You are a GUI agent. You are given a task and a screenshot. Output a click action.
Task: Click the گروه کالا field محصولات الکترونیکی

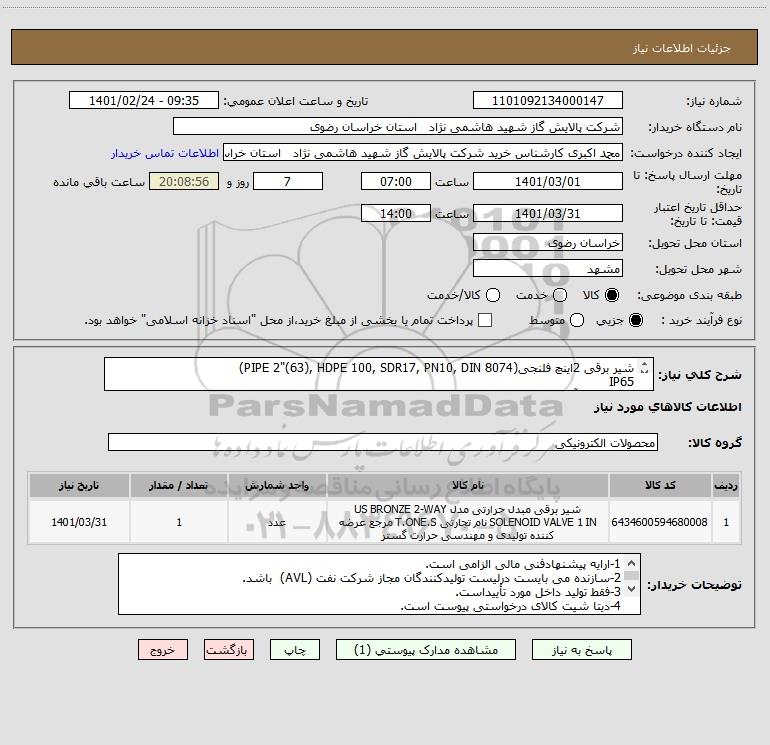(383, 442)
